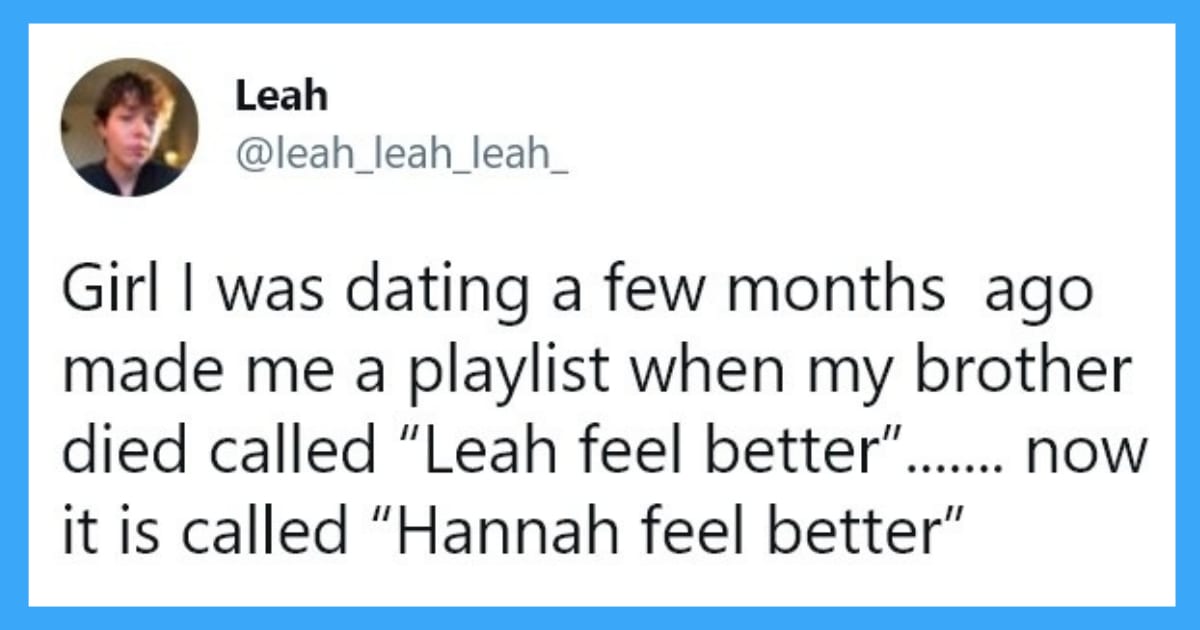Image resolution: width=1200 pixels, height=630 pixels.
Task: Click the @leah_leah_leah_ handle
Action: click(401, 153)
